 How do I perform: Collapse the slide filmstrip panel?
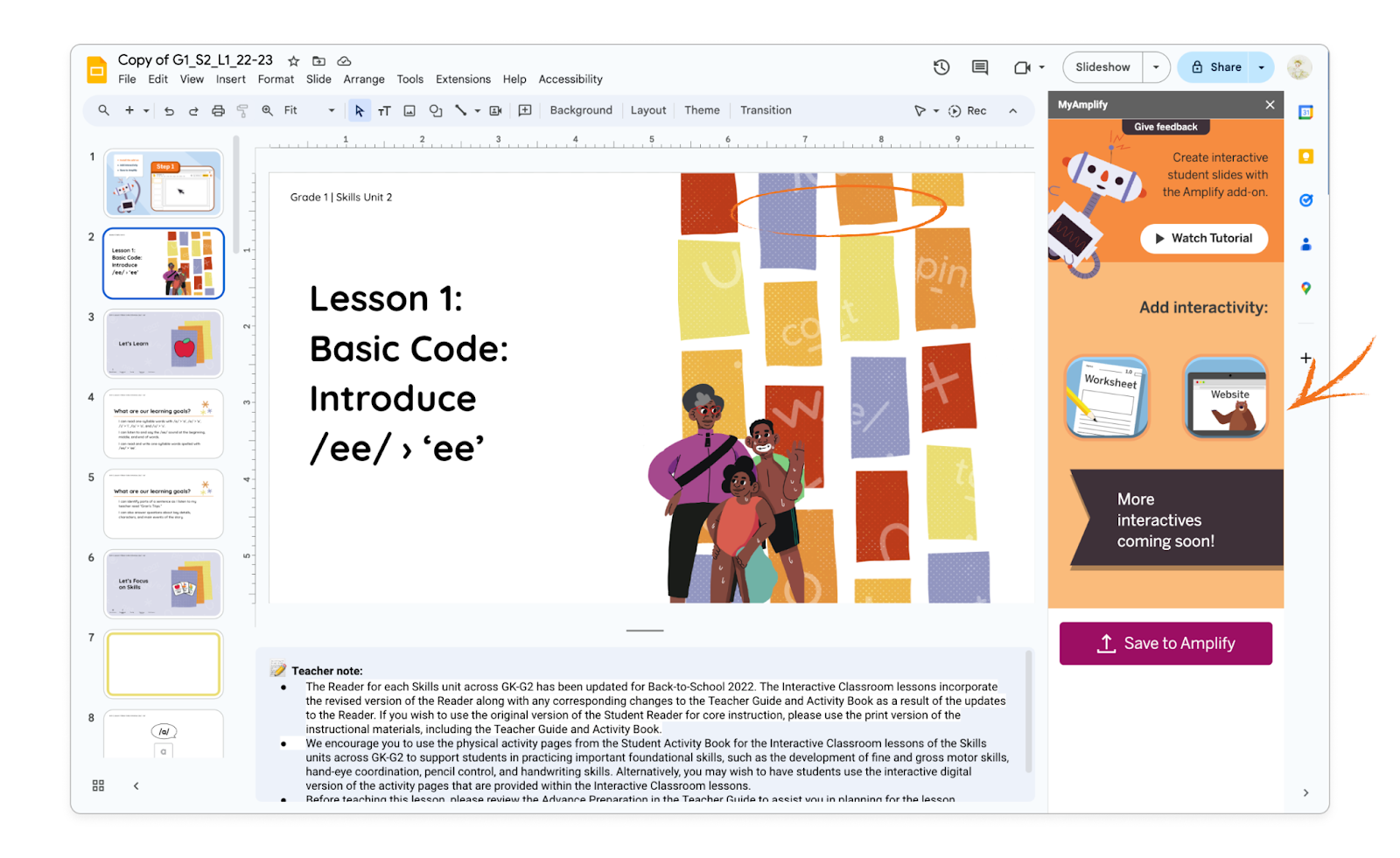tap(136, 785)
